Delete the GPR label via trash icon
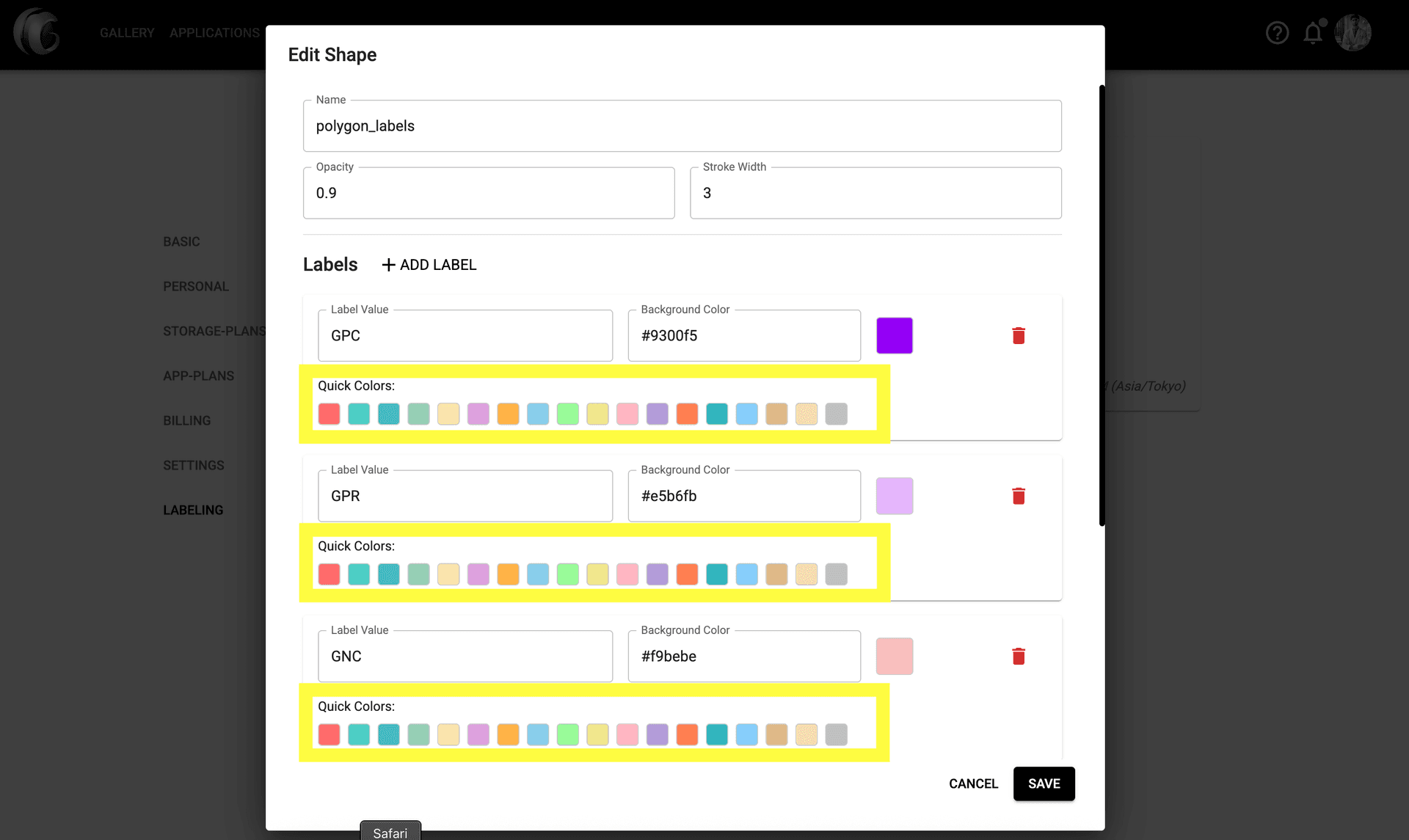1409x840 pixels. (x=1019, y=496)
